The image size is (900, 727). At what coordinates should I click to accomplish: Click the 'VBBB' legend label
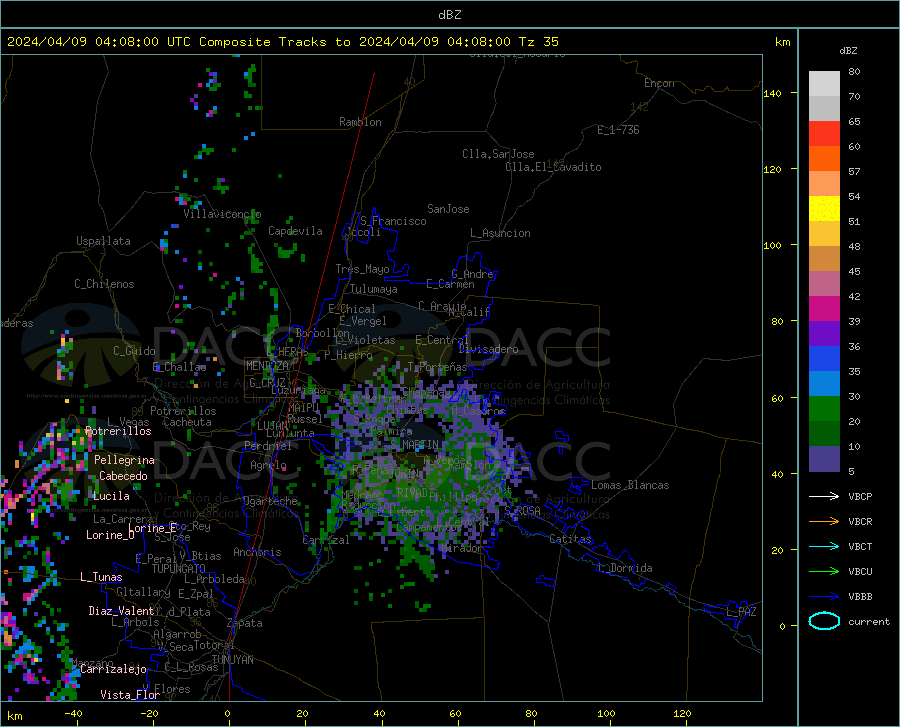click(860, 596)
